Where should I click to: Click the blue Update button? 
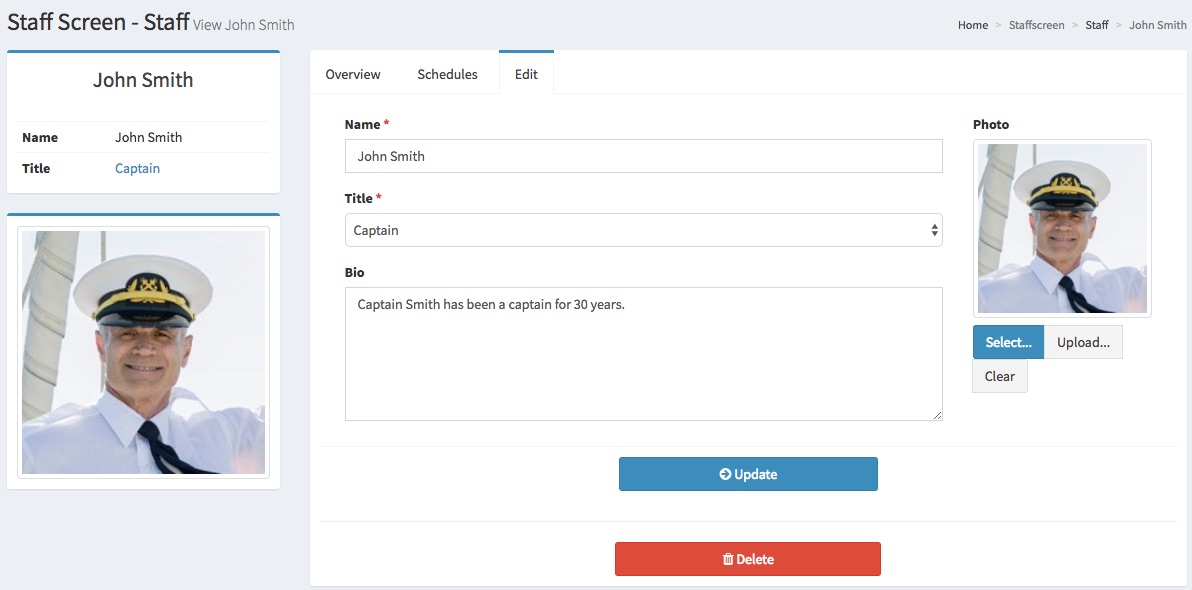click(748, 474)
